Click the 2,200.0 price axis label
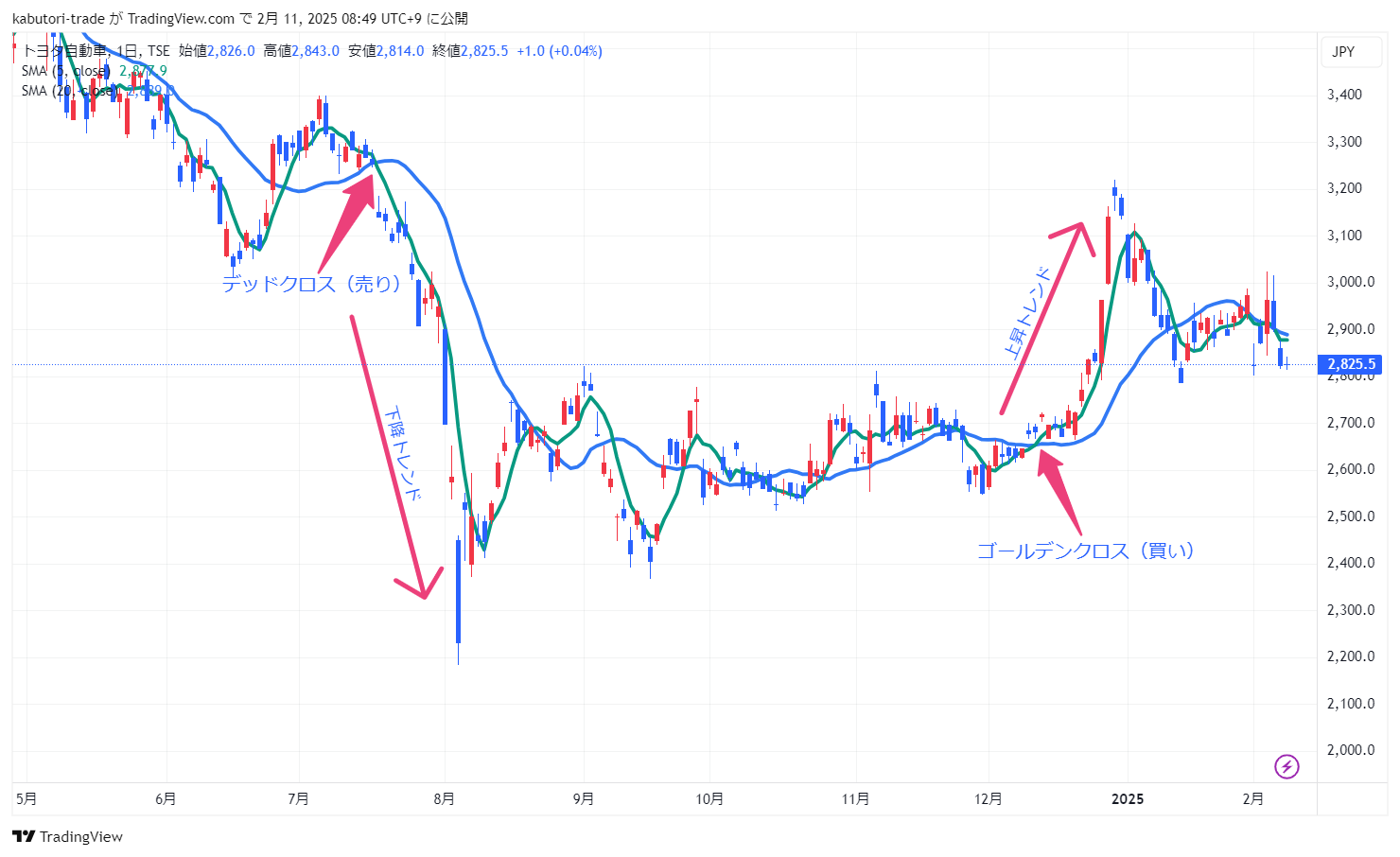The image size is (1400, 857). (x=1351, y=656)
